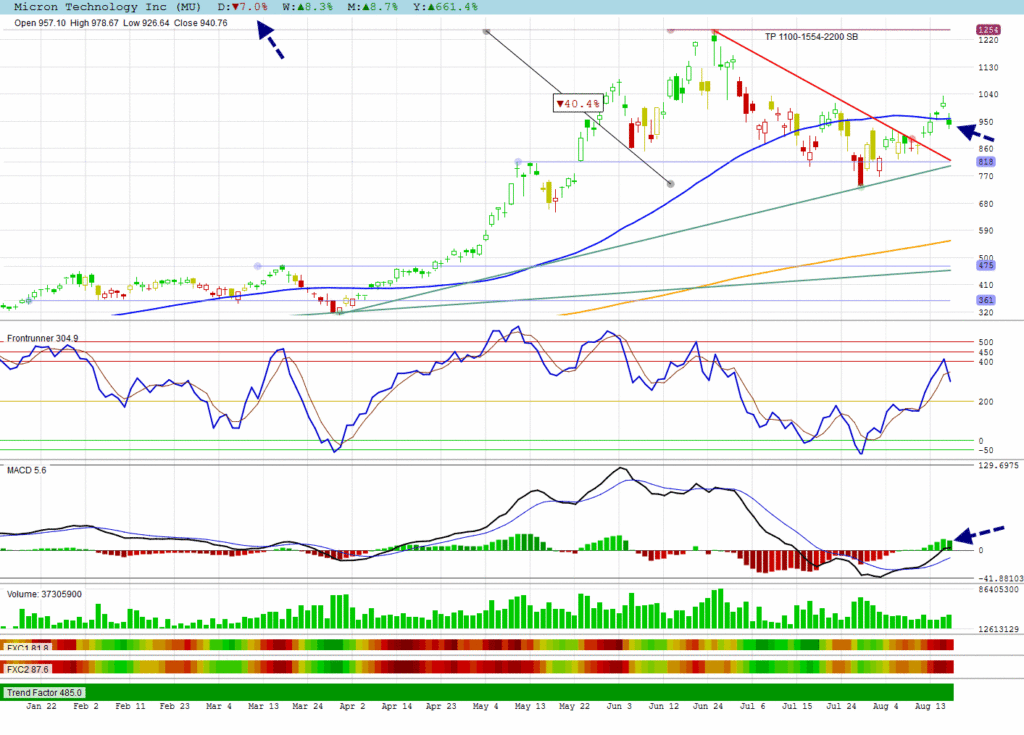Click the Close 940.76 price readout
Screen dimensions: 1024x735
pyautogui.click(x=200, y=23)
